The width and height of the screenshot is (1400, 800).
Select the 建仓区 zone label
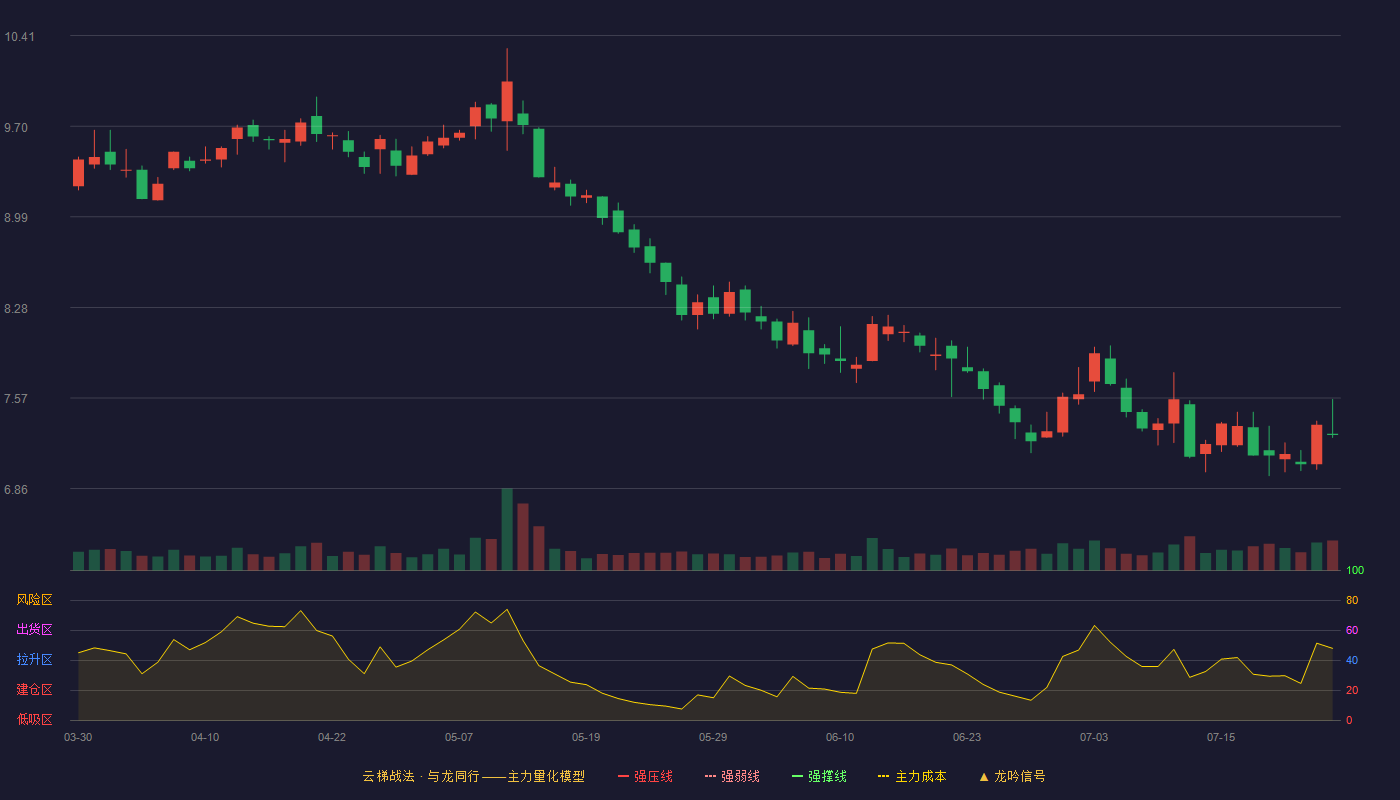(34, 690)
